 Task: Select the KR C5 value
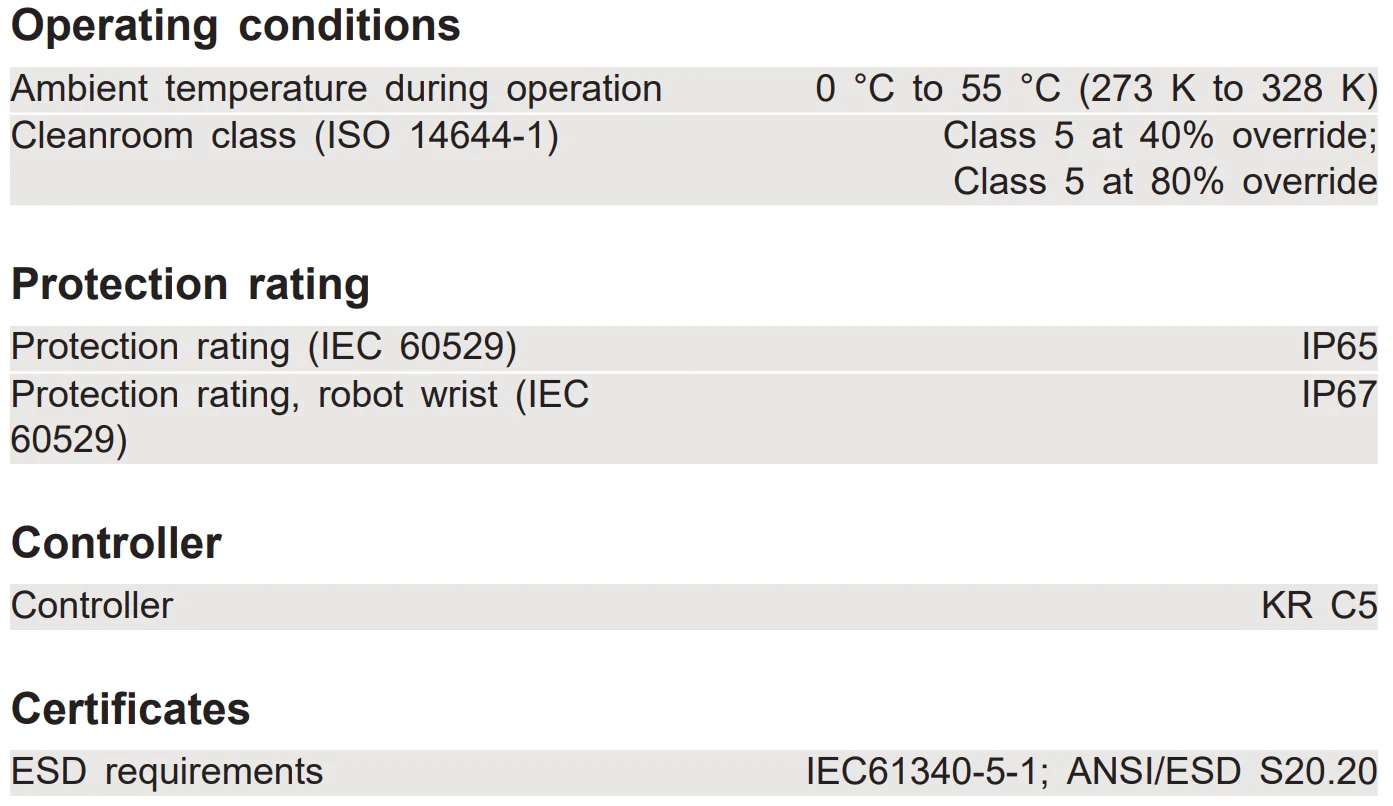[1319, 606]
